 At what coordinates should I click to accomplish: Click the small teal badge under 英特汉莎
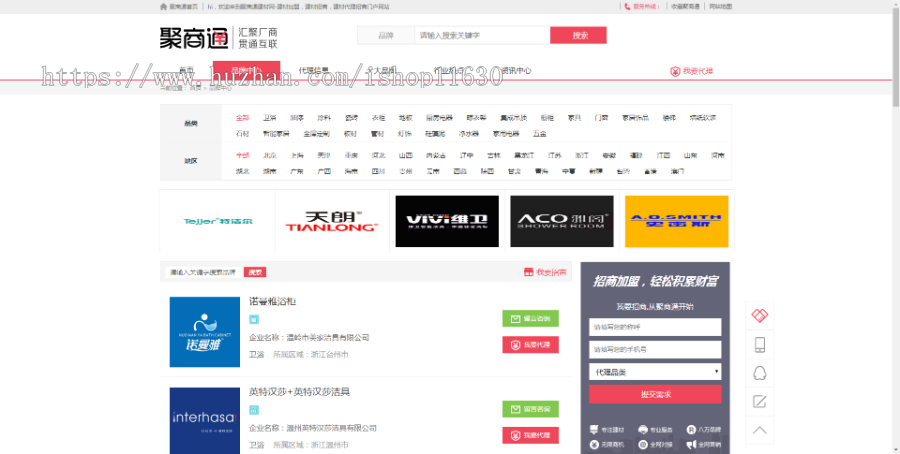254,410
